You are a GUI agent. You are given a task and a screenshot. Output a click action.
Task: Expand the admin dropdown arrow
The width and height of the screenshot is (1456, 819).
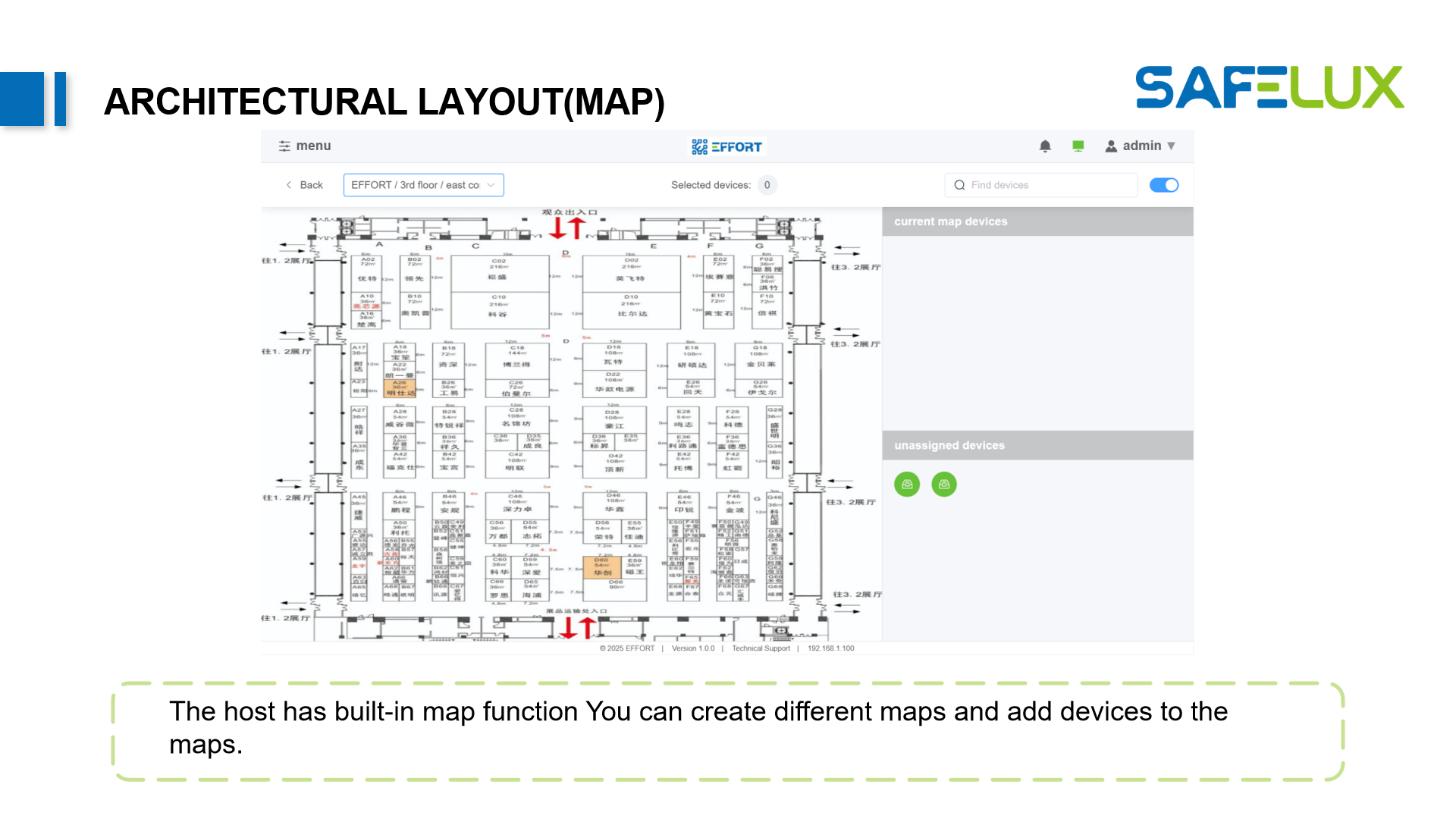tap(1172, 146)
